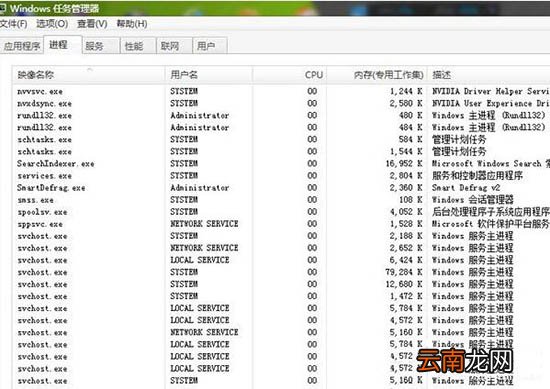550x389 pixels.
Task: Click SYSTEM in the SearchIndexer.exe row
Action: 184,163
